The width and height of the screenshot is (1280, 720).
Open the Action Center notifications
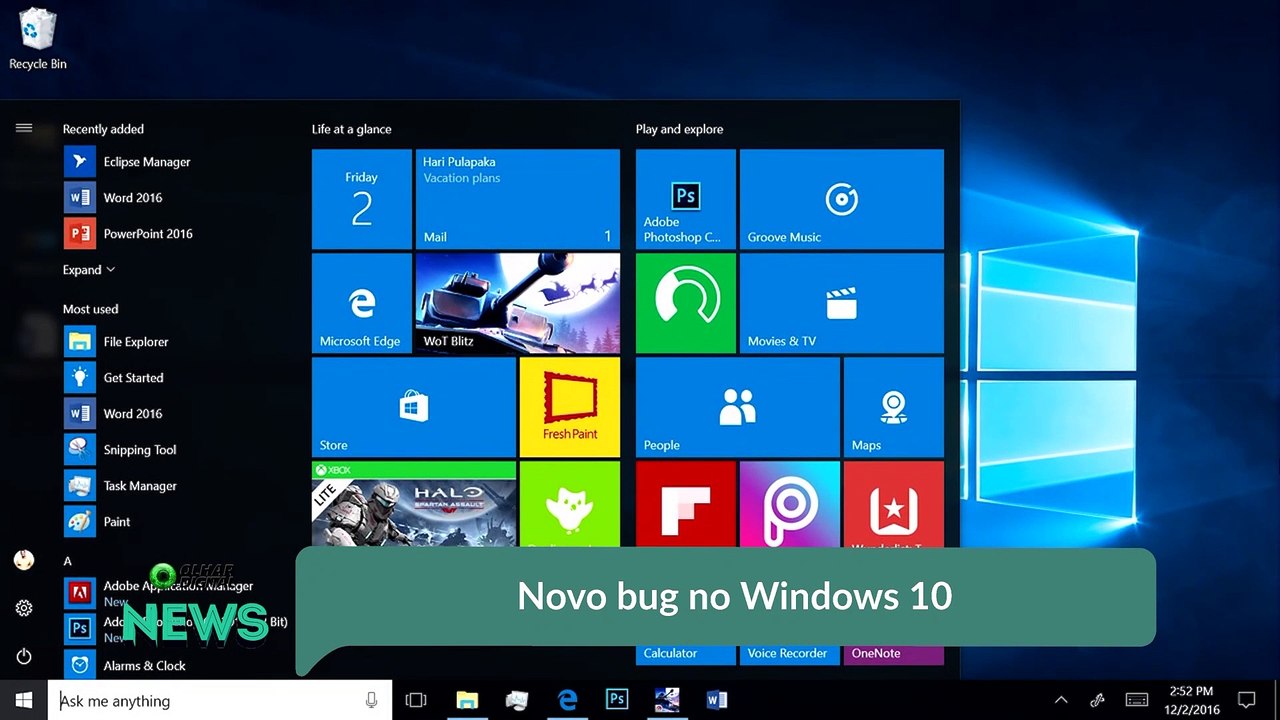[x=1246, y=700]
